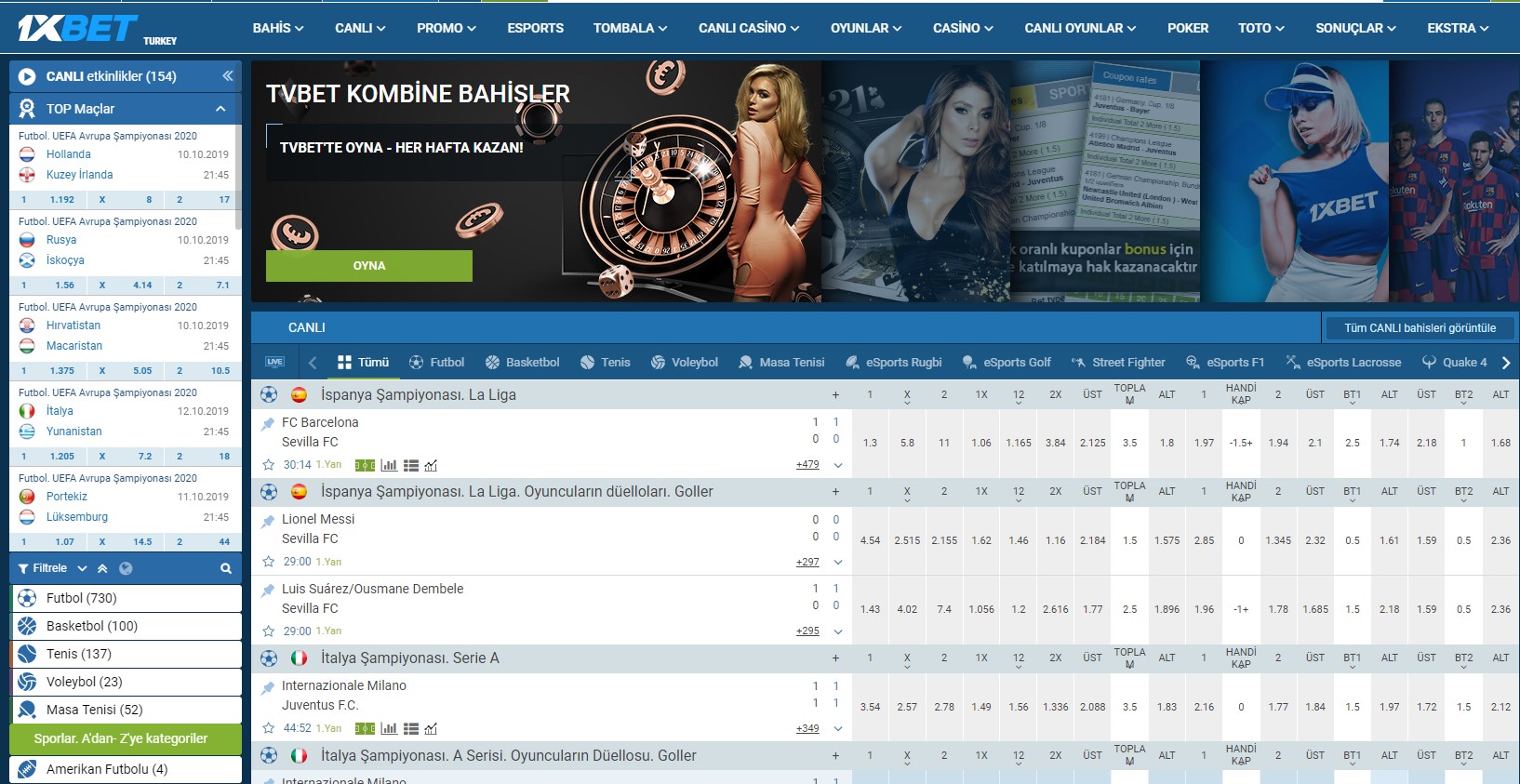The width and height of the screenshot is (1520, 784).
Task: Click Tüm CANLI bahisleri görüntüle button
Action: 1419,328
